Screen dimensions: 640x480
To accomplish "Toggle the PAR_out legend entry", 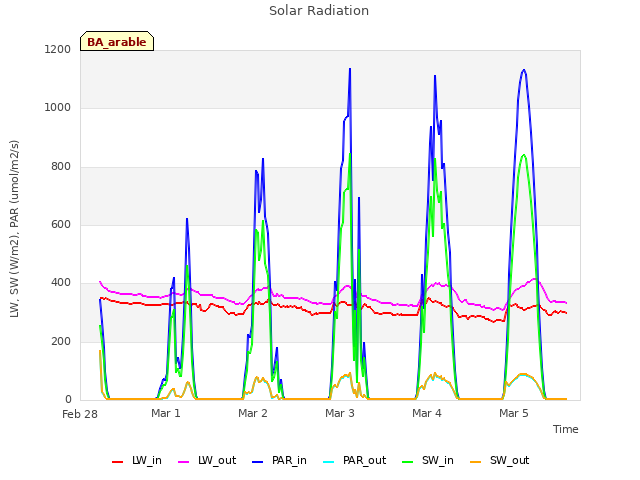I will [x=354, y=460].
